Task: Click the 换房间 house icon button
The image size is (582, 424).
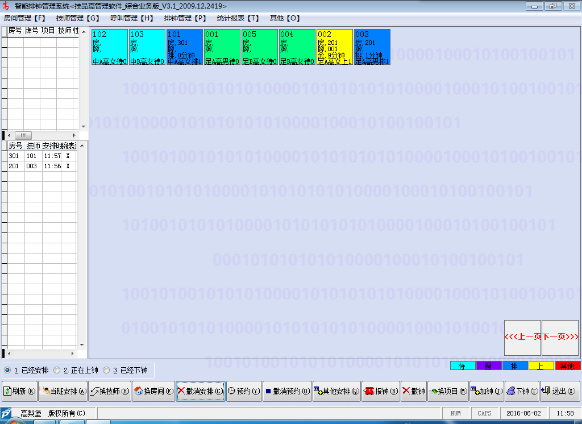Action: (x=153, y=391)
